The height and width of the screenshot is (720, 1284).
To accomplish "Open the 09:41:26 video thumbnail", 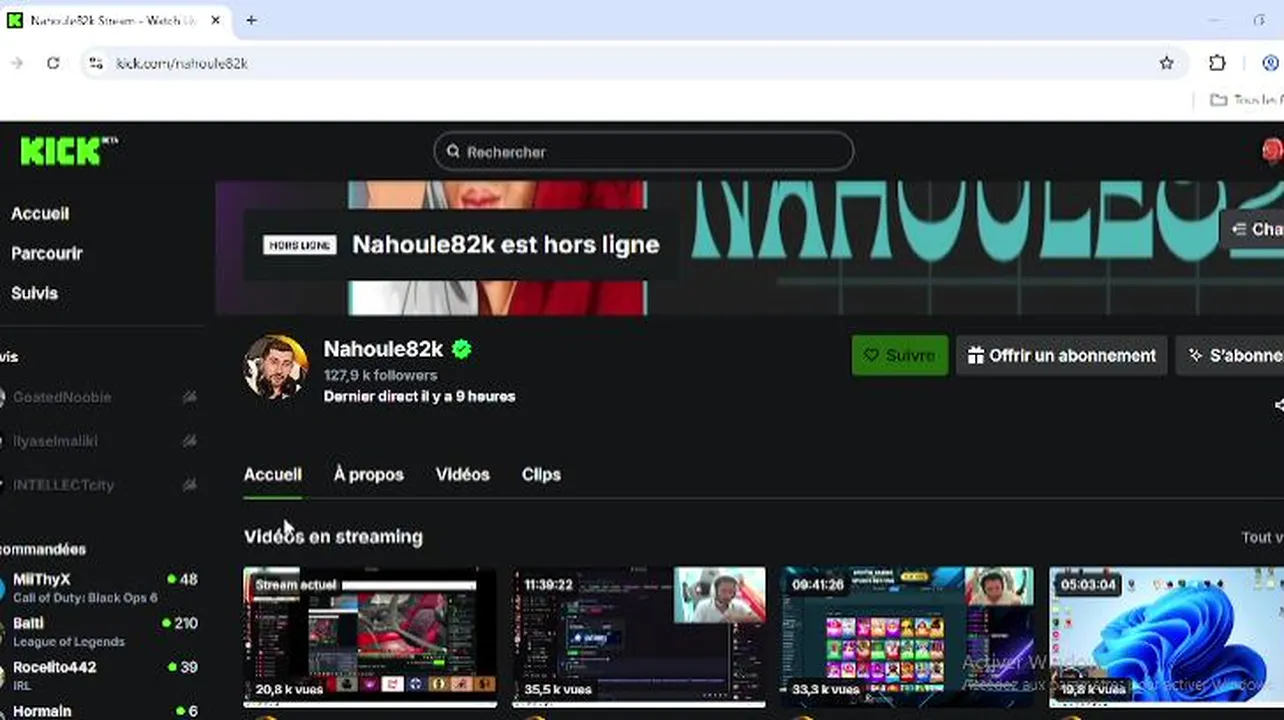I will coord(907,636).
